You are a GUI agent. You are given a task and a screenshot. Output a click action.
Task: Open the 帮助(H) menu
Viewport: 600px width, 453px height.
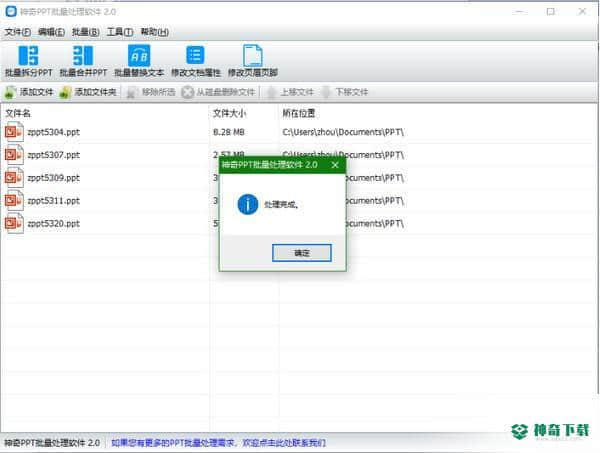tap(155, 32)
